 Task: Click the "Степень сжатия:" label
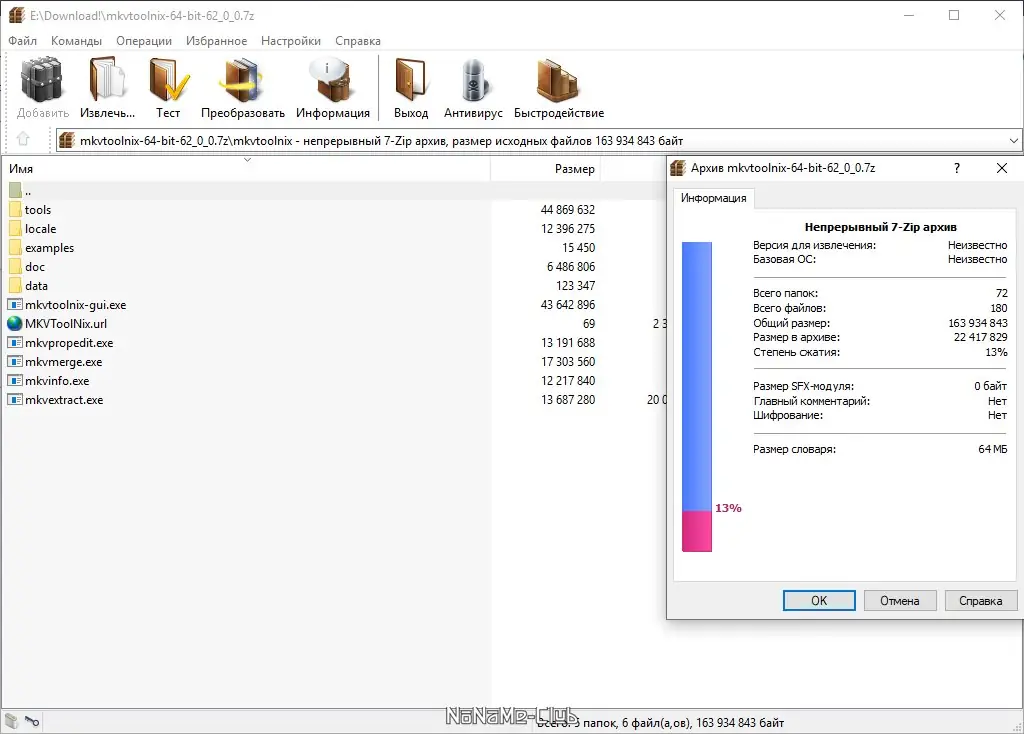[x=796, y=352]
